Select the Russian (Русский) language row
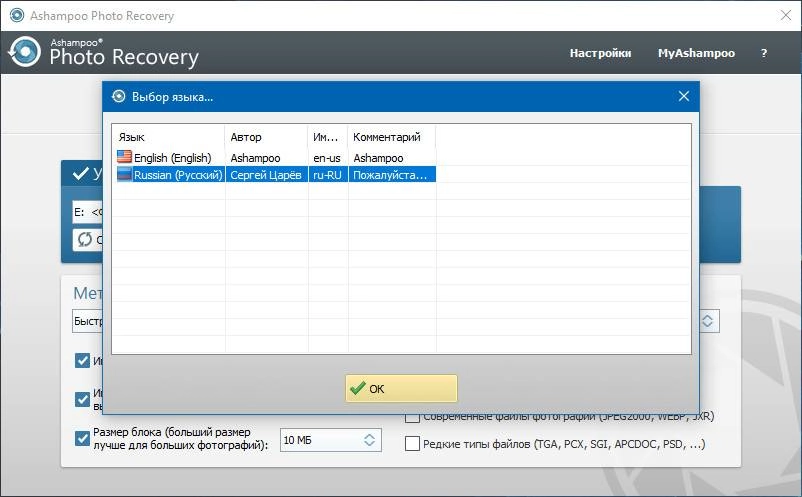The width and height of the screenshot is (802, 497). (276, 174)
